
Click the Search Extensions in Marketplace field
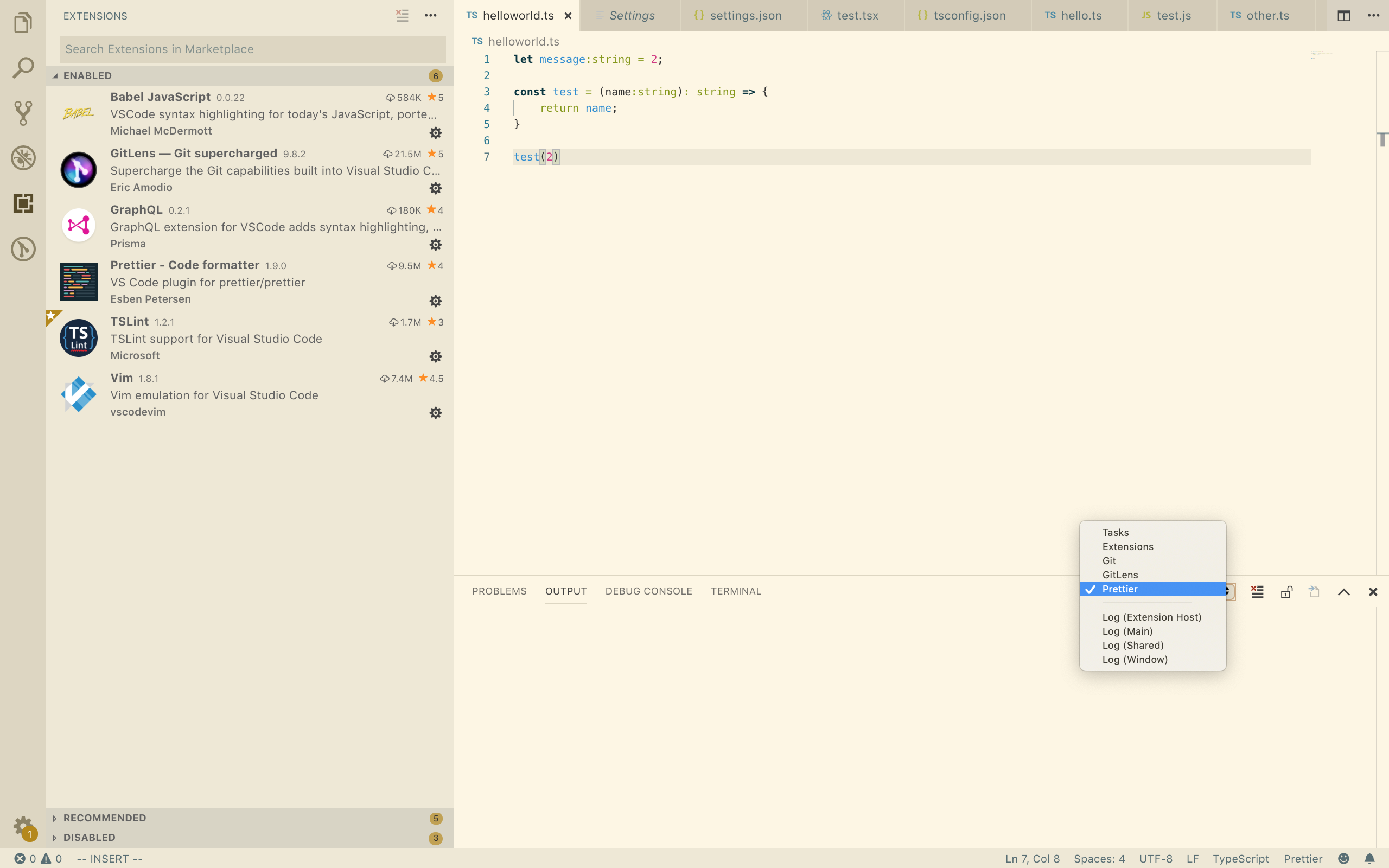(252, 49)
